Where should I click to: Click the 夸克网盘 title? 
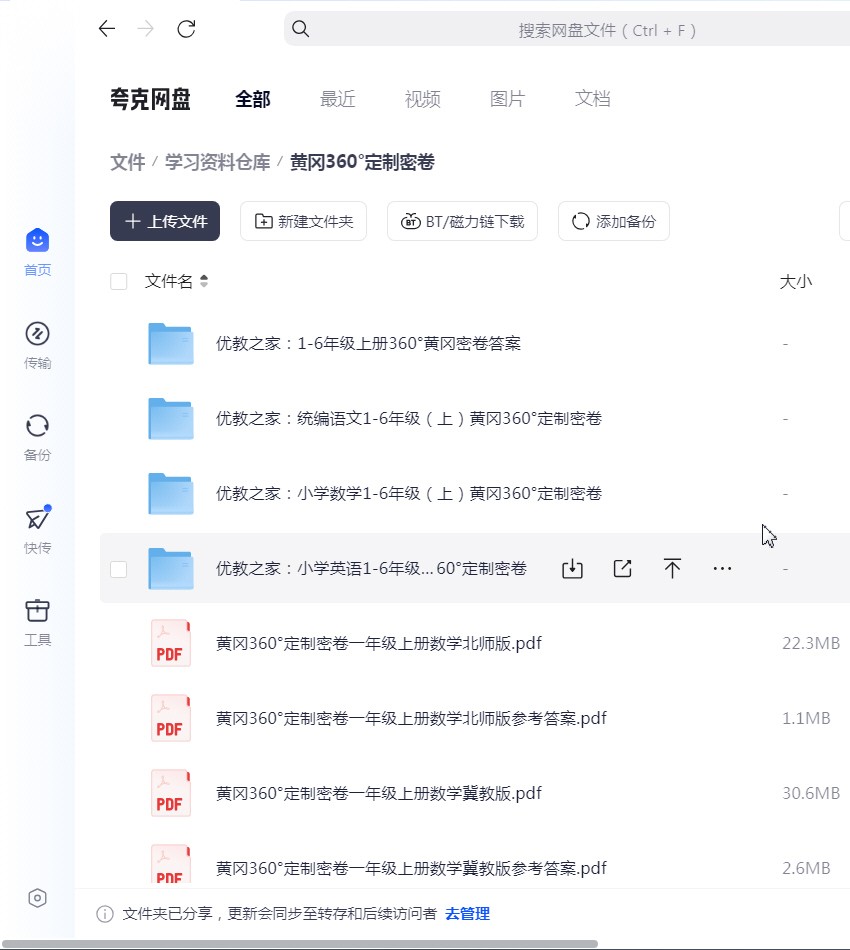150,99
